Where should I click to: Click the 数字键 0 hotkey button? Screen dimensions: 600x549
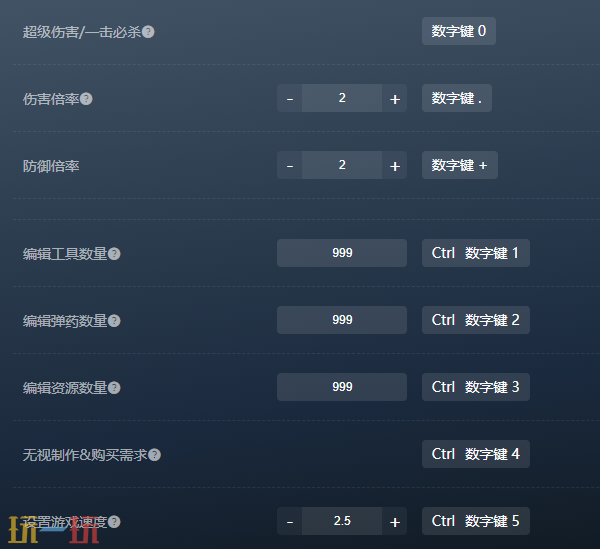click(x=459, y=31)
